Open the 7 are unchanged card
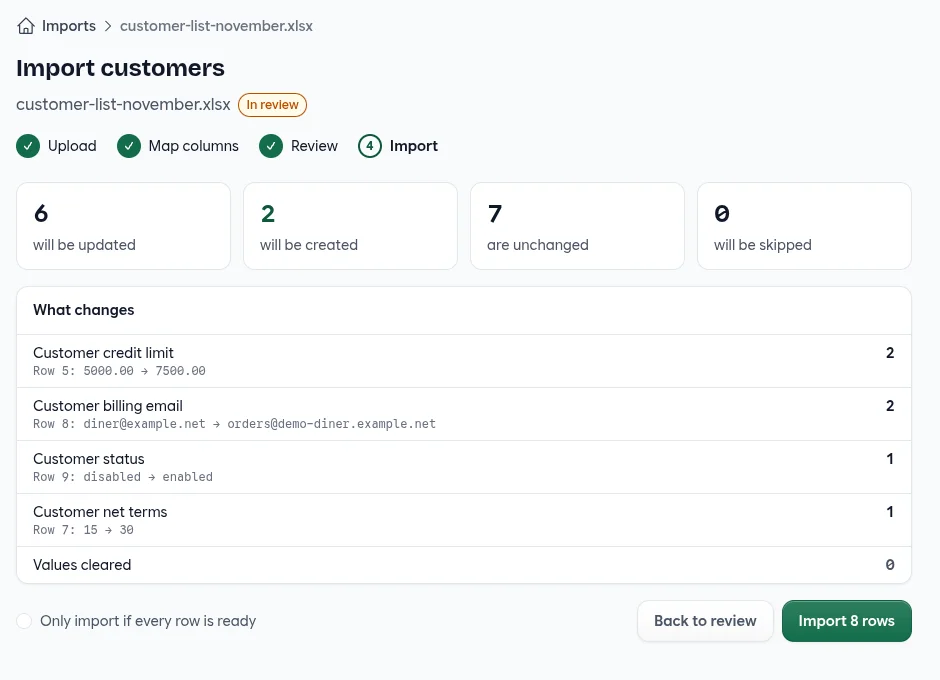Image resolution: width=940 pixels, height=680 pixels. [577, 226]
